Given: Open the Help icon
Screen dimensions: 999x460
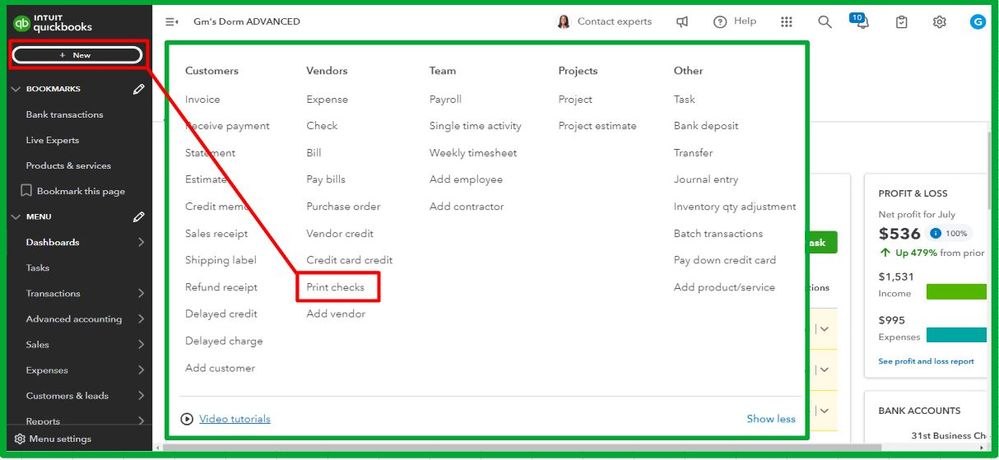Looking at the screenshot, I should [720, 22].
